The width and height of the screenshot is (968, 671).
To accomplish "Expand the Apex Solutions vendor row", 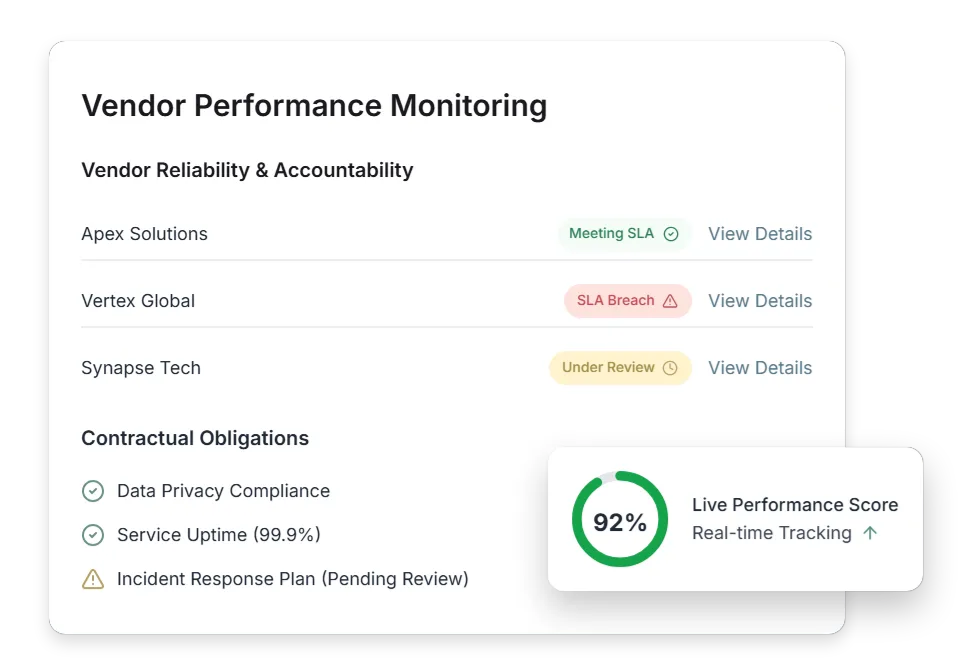I will [x=144, y=233].
